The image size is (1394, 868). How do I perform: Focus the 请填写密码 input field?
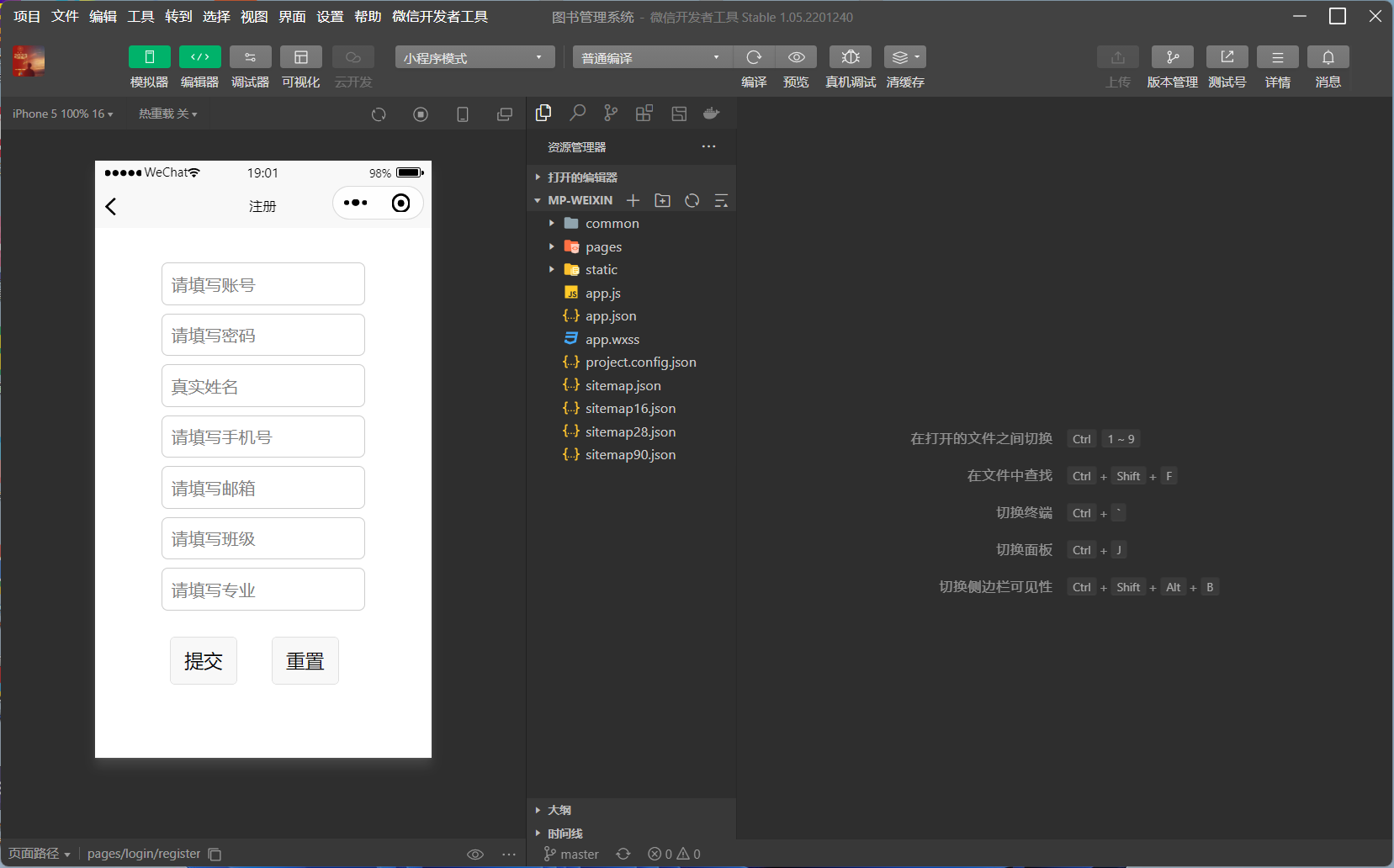tap(263, 335)
